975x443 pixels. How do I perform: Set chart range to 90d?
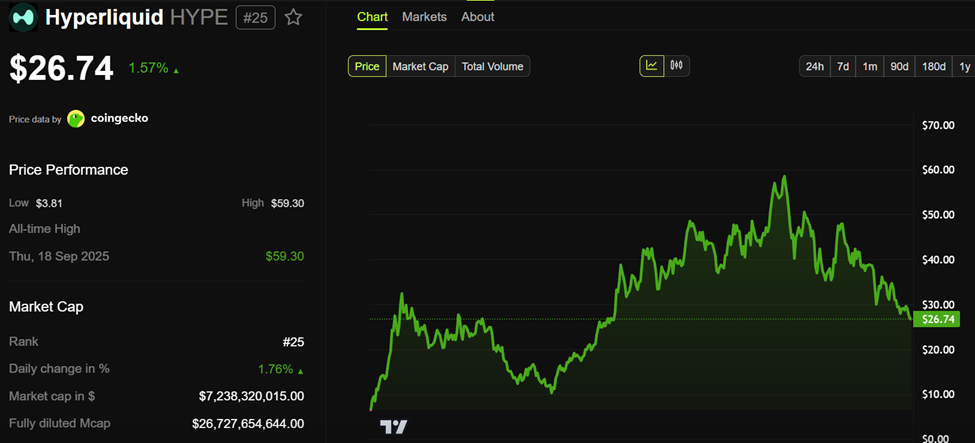900,67
